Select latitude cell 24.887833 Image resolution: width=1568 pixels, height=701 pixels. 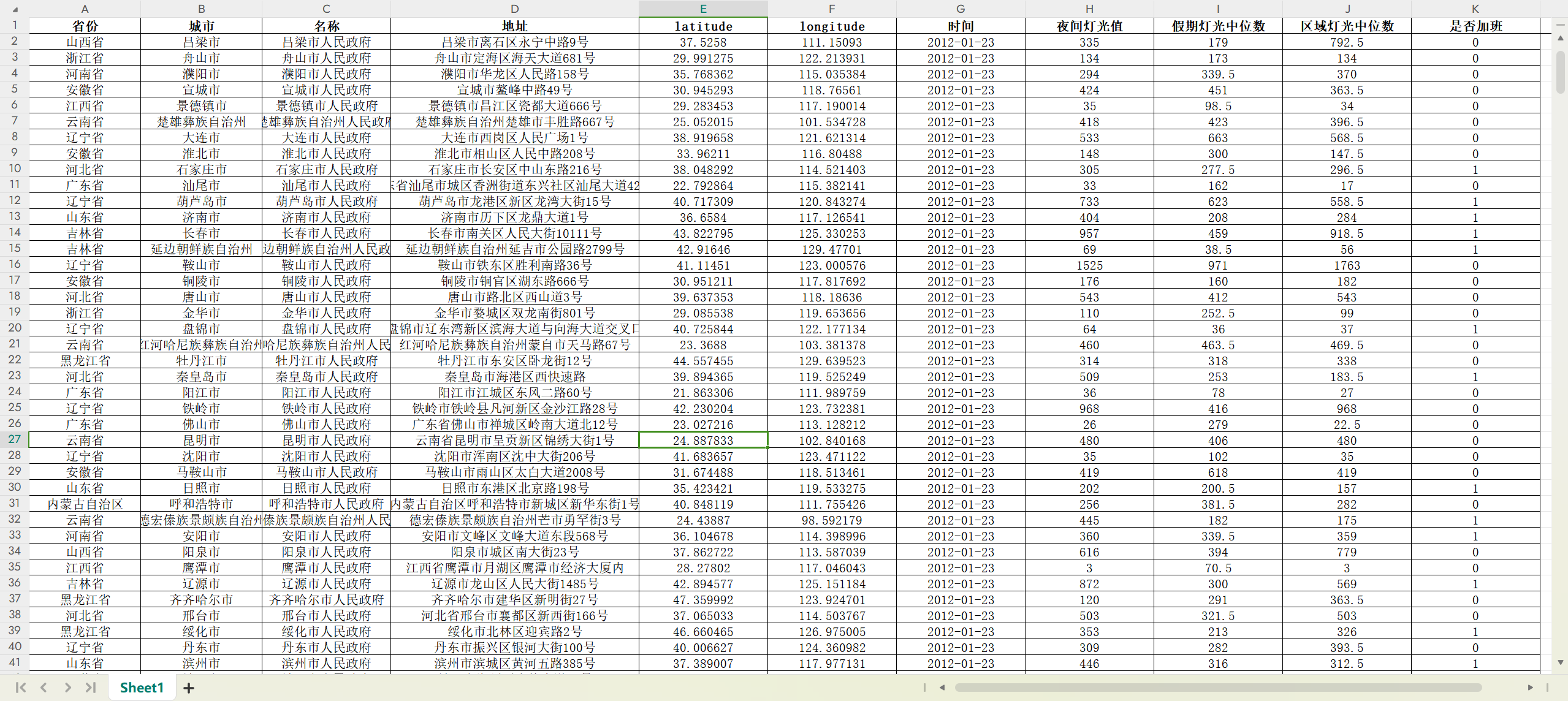click(x=703, y=441)
